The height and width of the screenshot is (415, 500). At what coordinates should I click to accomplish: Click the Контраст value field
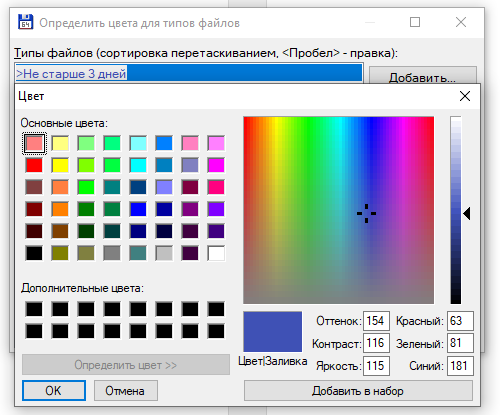pos(376,343)
